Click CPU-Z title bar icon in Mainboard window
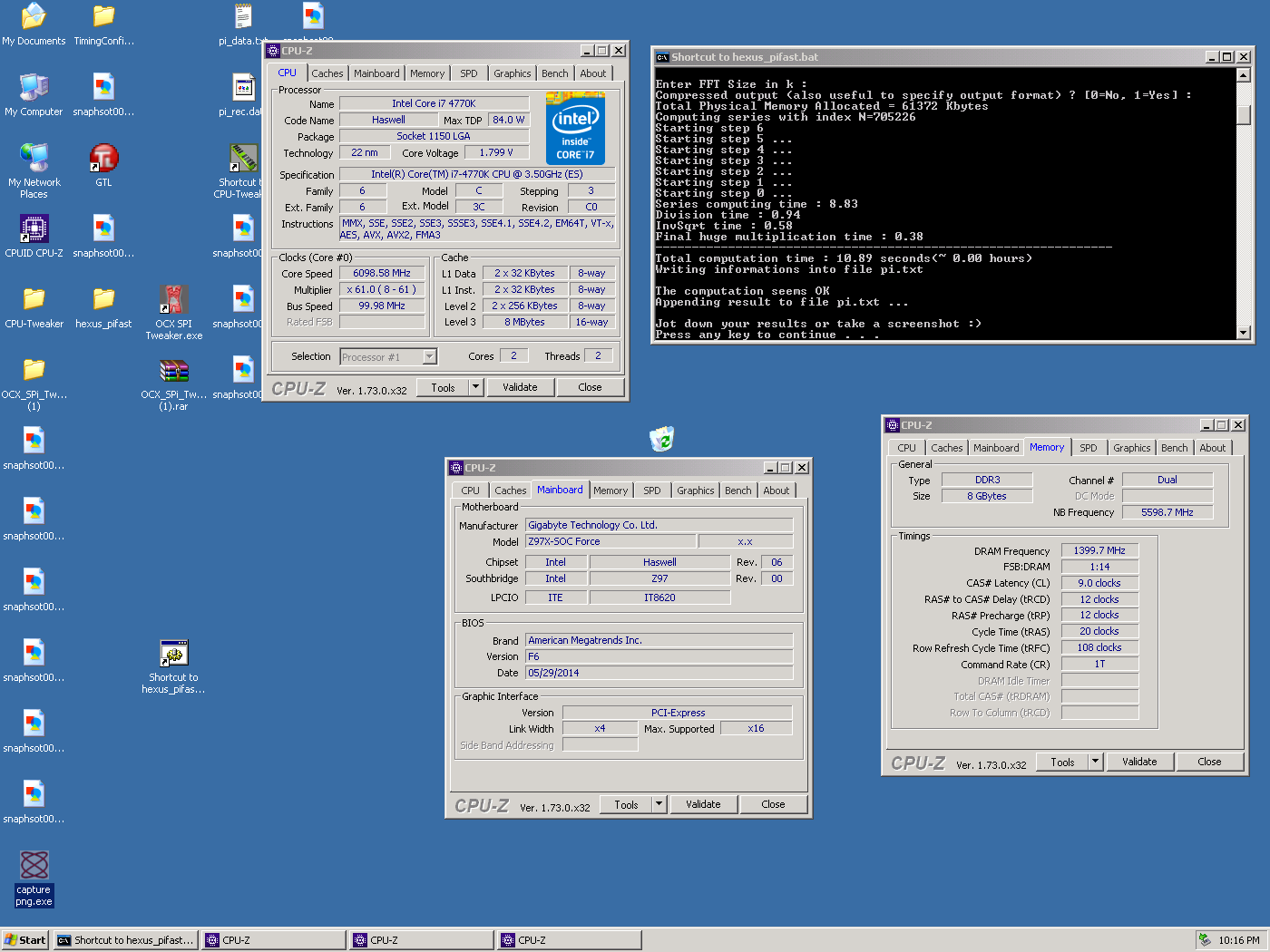The image size is (1270, 952). coord(456,468)
